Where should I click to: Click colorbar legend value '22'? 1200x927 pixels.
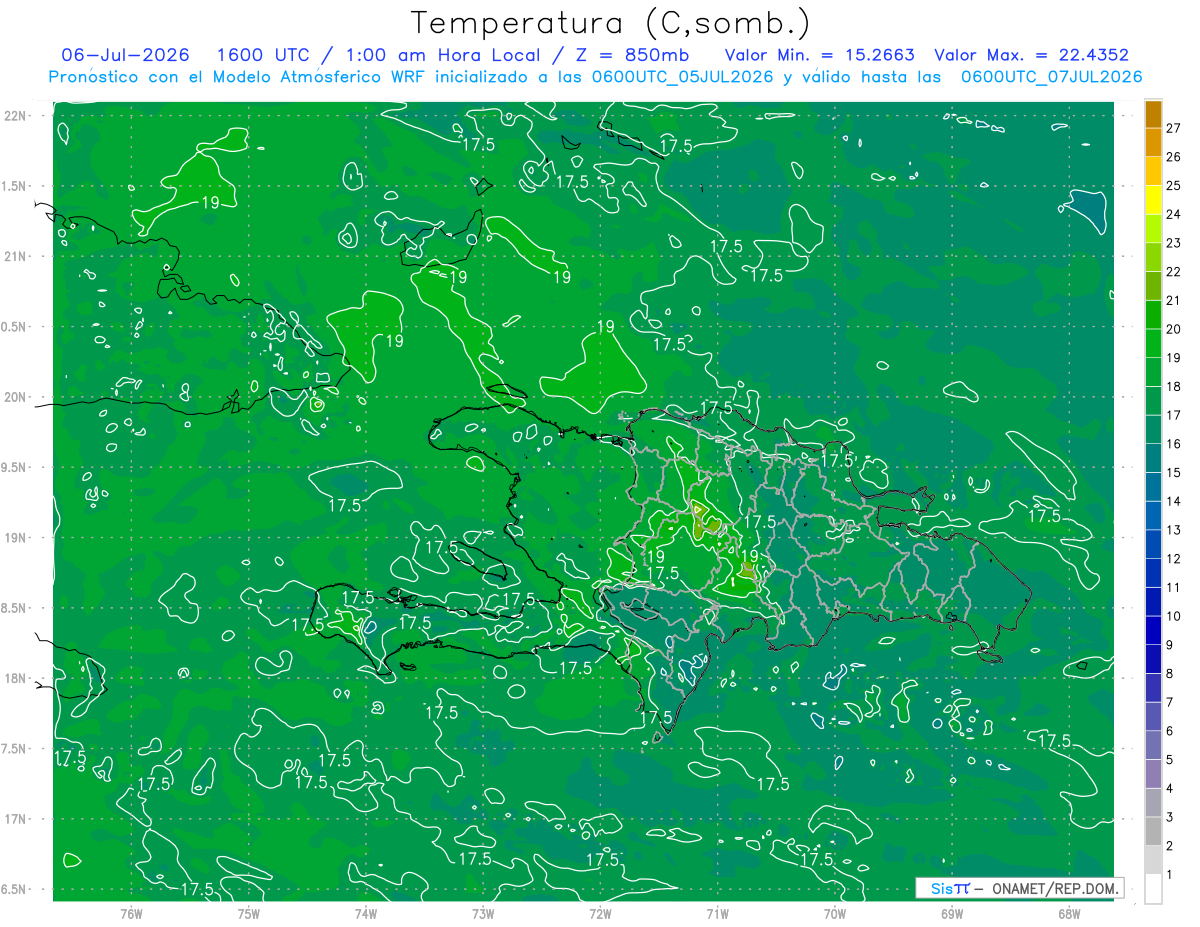pyautogui.click(x=1174, y=272)
